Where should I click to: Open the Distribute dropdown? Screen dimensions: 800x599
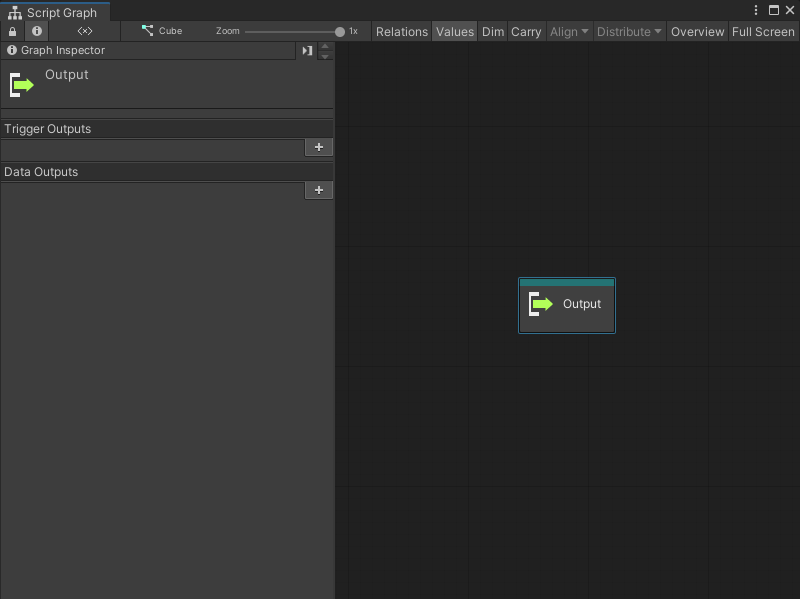628,31
